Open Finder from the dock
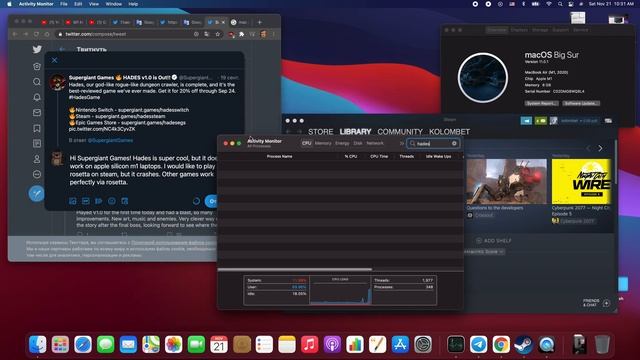Screen dimensions: 640x360 coord(38,344)
